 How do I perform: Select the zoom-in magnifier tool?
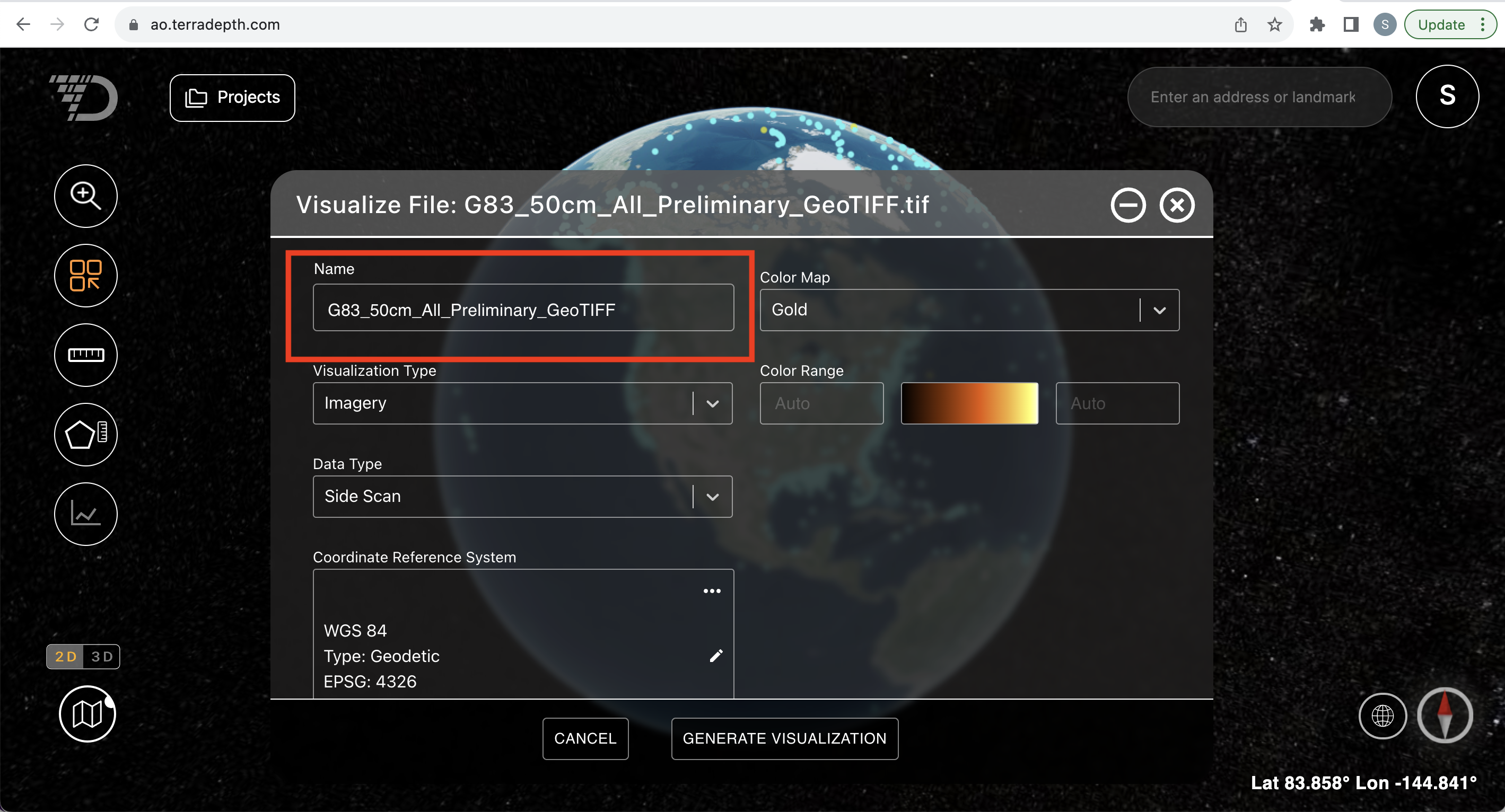point(86,196)
